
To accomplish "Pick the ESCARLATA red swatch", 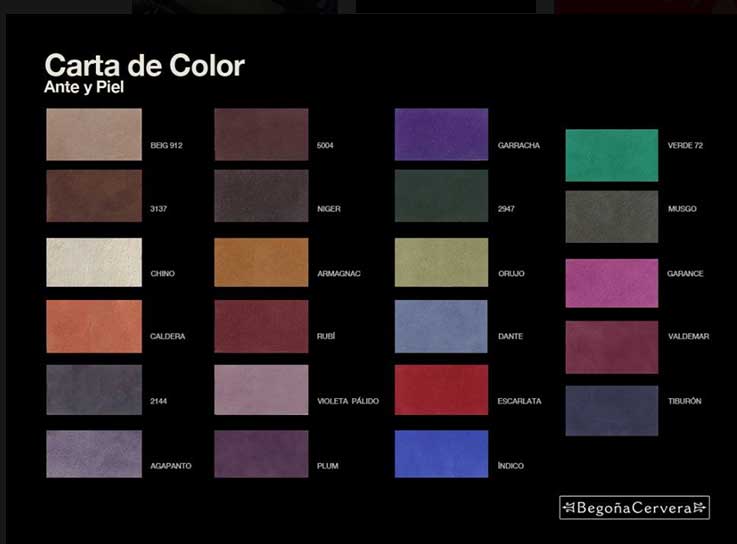I will pos(441,390).
